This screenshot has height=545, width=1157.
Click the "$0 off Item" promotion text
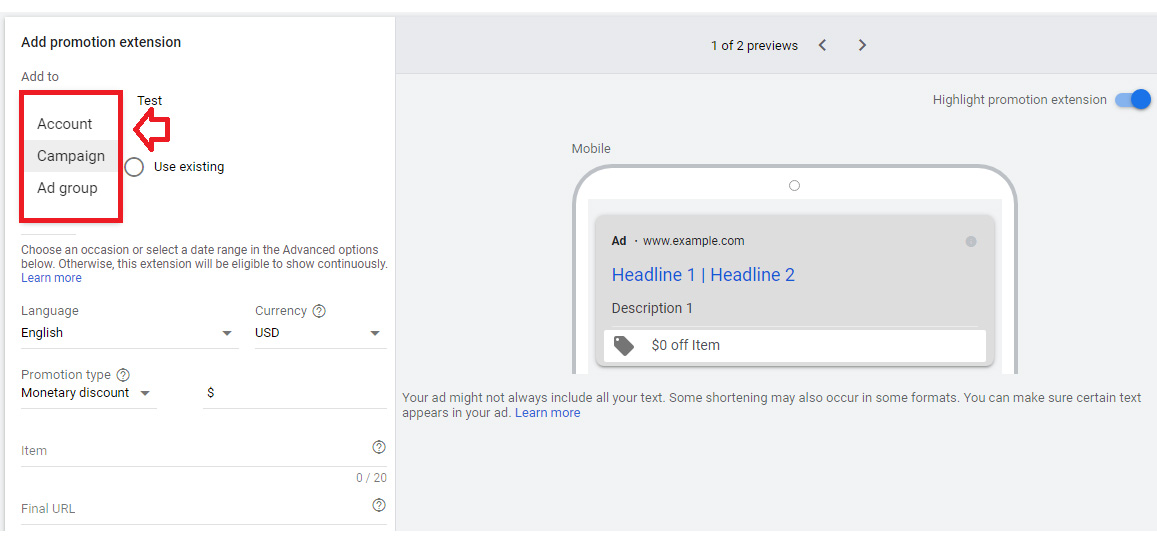click(x=685, y=345)
